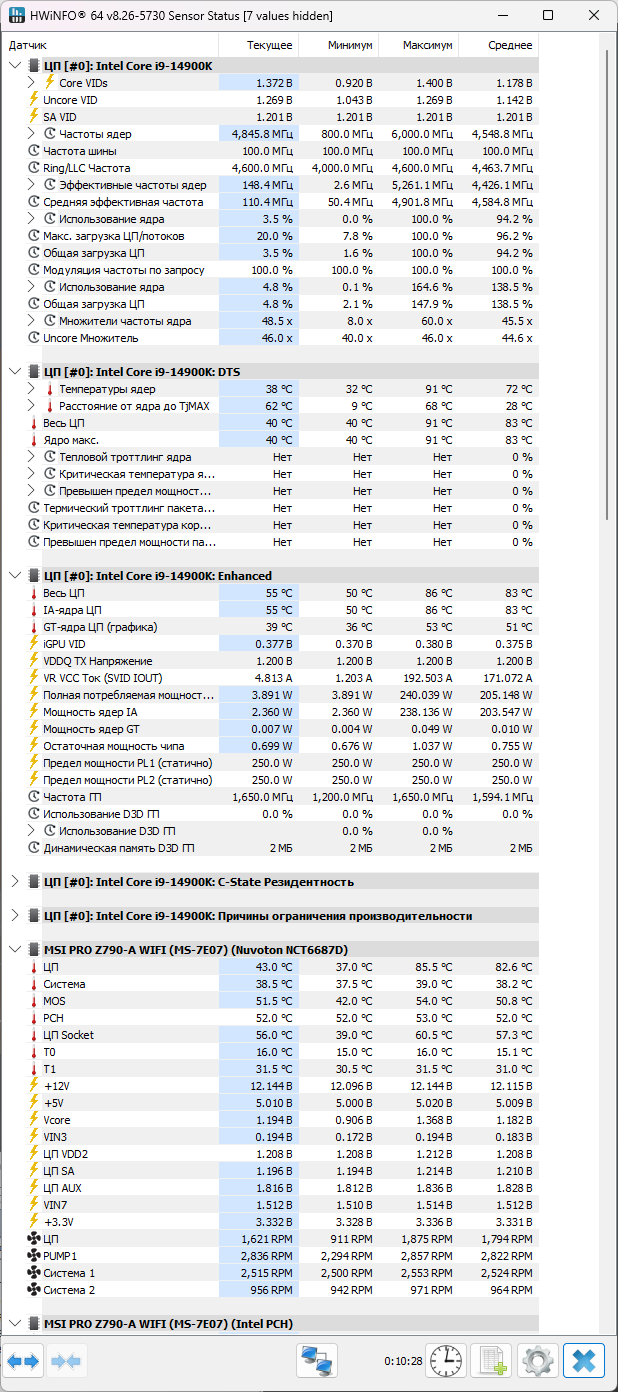
Task: Click the Среднее column header
Action: pyautogui.click(x=498, y=46)
